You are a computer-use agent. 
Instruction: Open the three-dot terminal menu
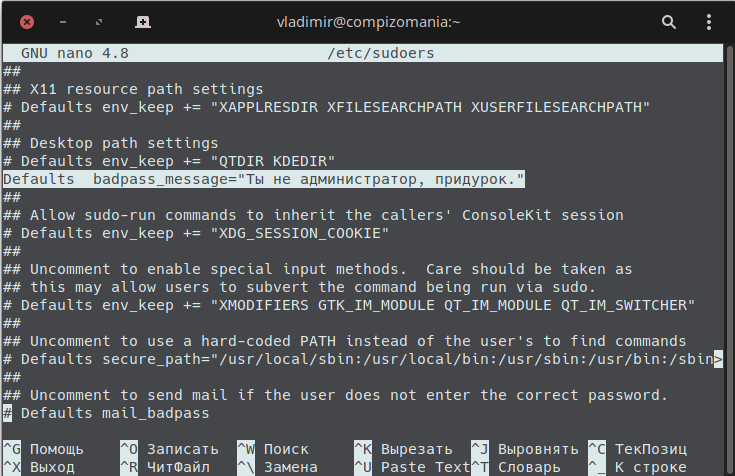pyautogui.click(x=709, y=22)
